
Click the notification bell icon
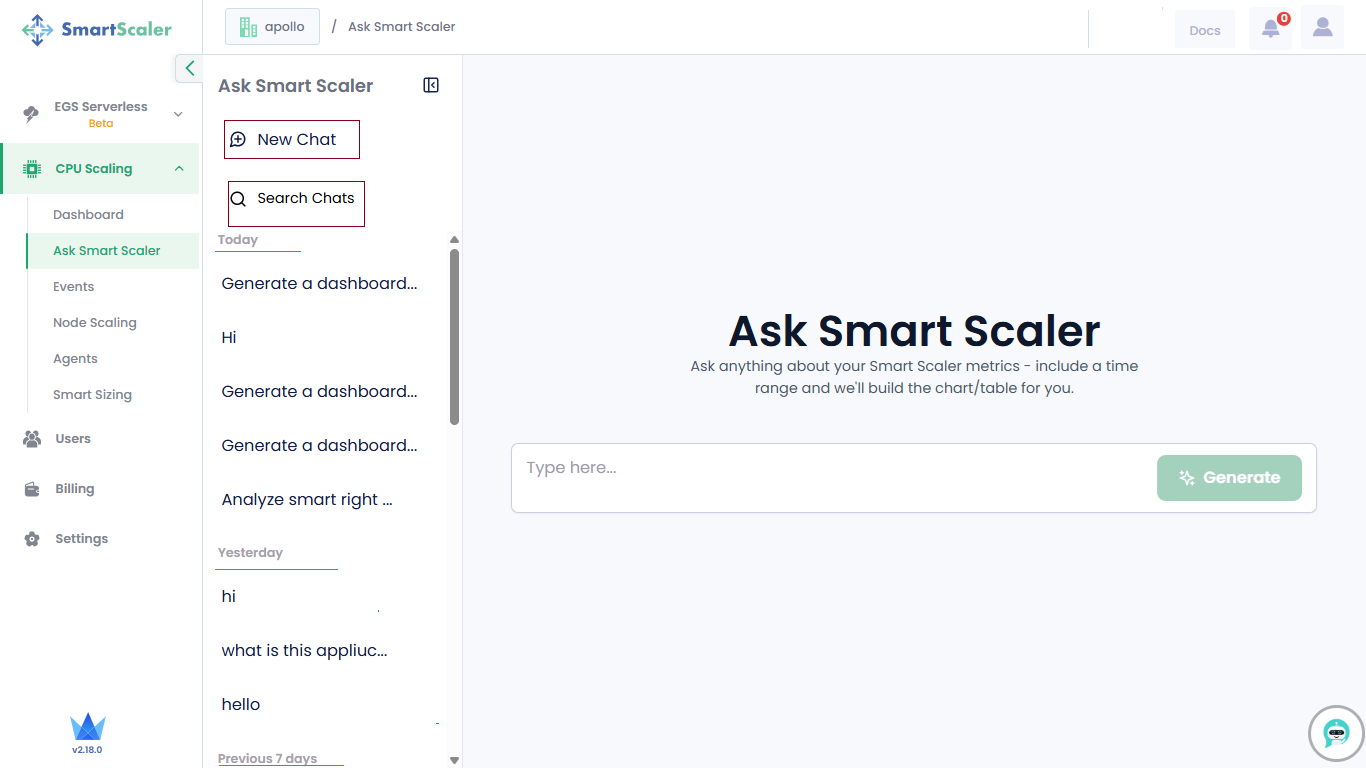tap(1270, 28)
